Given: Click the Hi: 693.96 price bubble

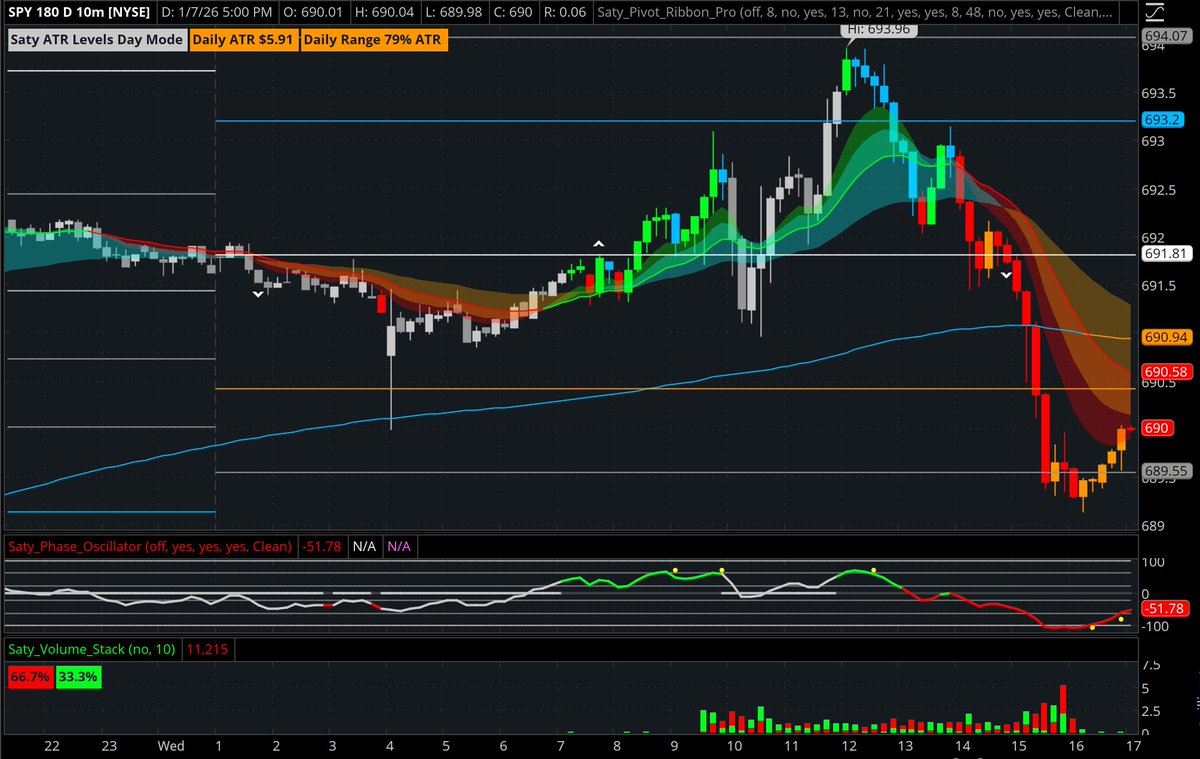Looking at the screenshot, I should [880, 31].
